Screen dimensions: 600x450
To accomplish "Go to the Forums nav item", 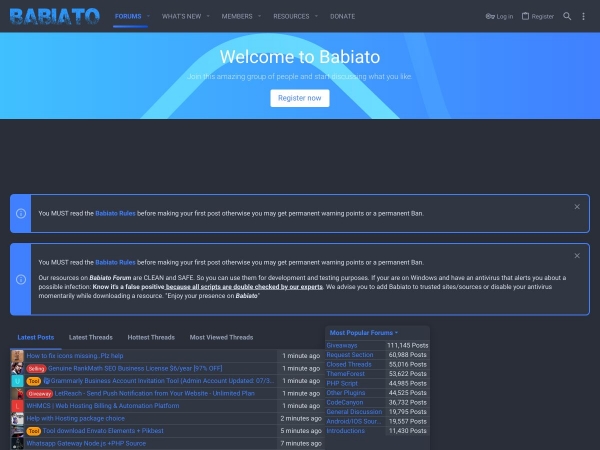I will coord(128,16).
